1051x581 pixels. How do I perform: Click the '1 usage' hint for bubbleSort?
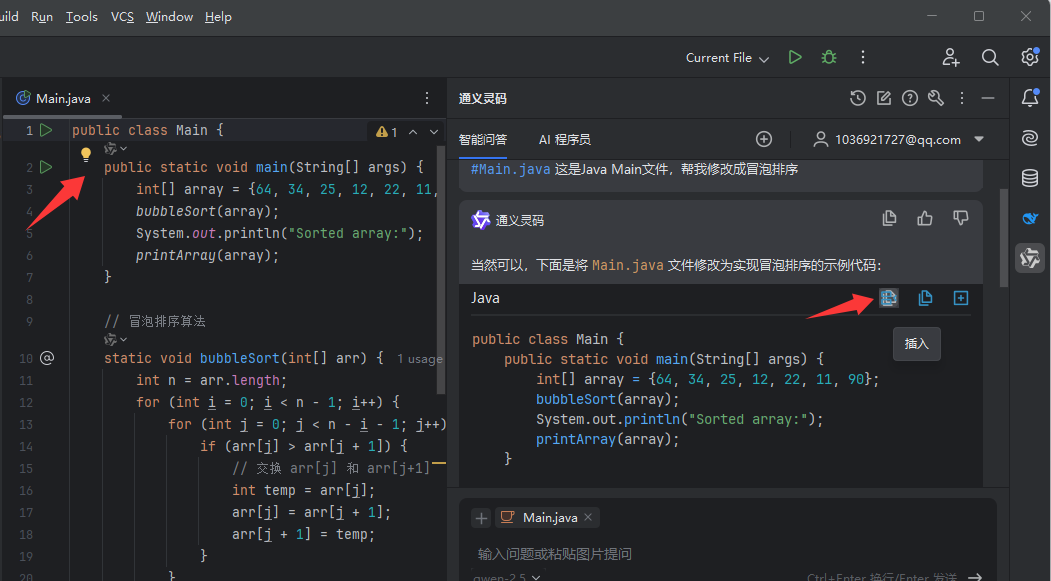tap(420, 359)
